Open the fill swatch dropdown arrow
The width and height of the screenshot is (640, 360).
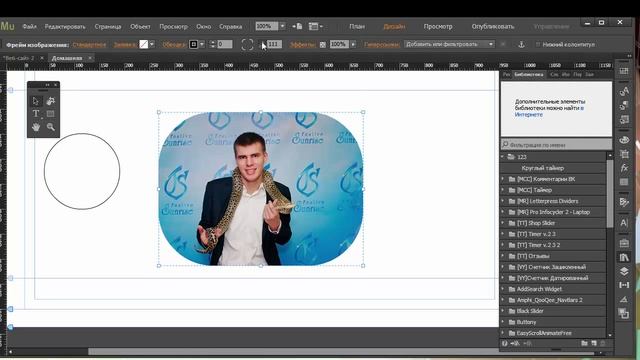152,44
